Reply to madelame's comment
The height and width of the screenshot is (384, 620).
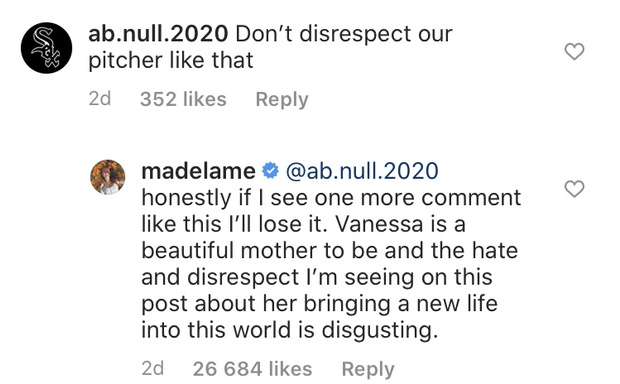click(x=368, y=370)
